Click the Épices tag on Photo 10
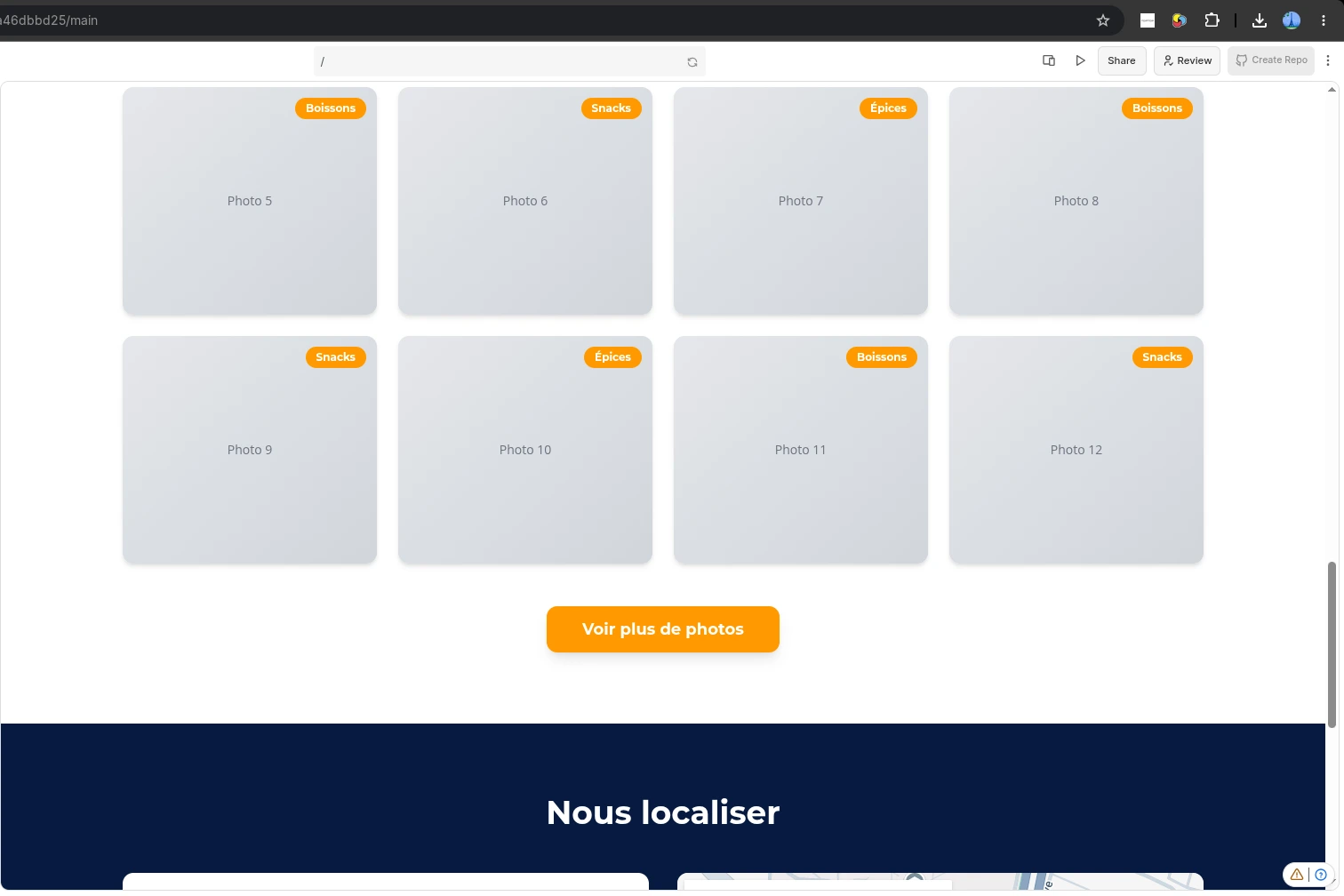1344x896 pixels. point(612,357)
